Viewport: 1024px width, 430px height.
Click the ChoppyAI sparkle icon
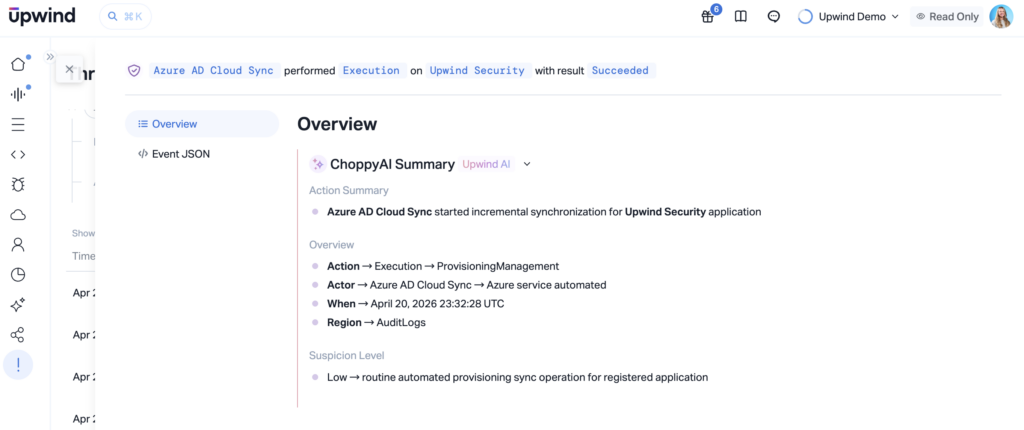pos(318,164)
